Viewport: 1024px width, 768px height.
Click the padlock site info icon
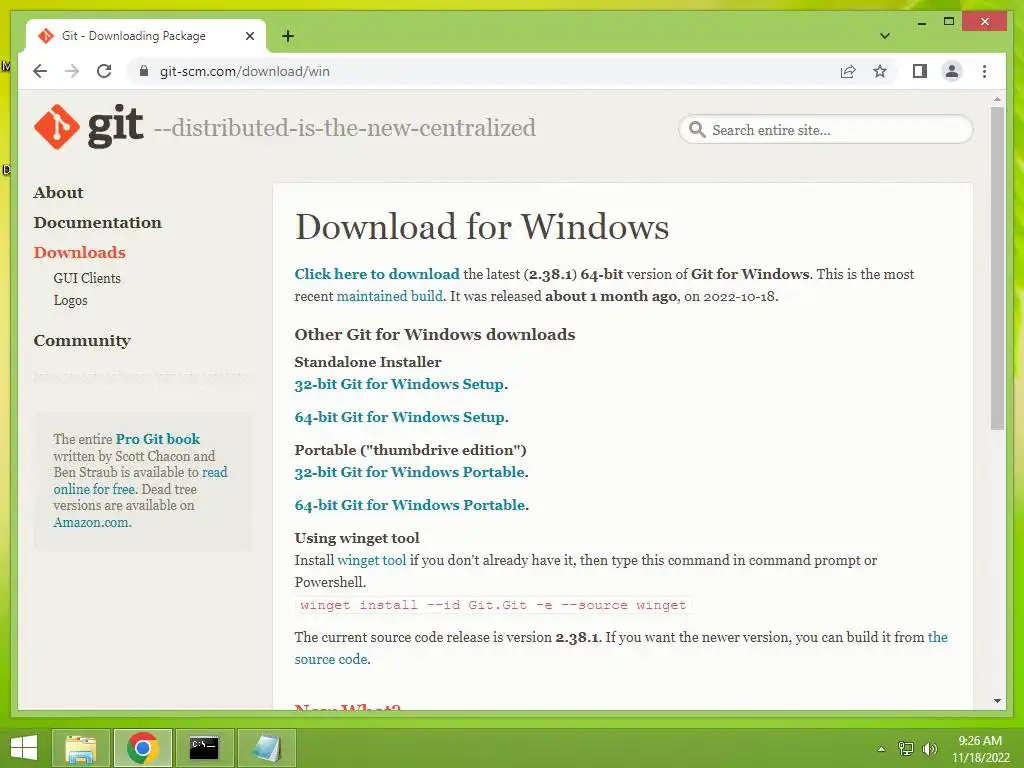point(144,71)
